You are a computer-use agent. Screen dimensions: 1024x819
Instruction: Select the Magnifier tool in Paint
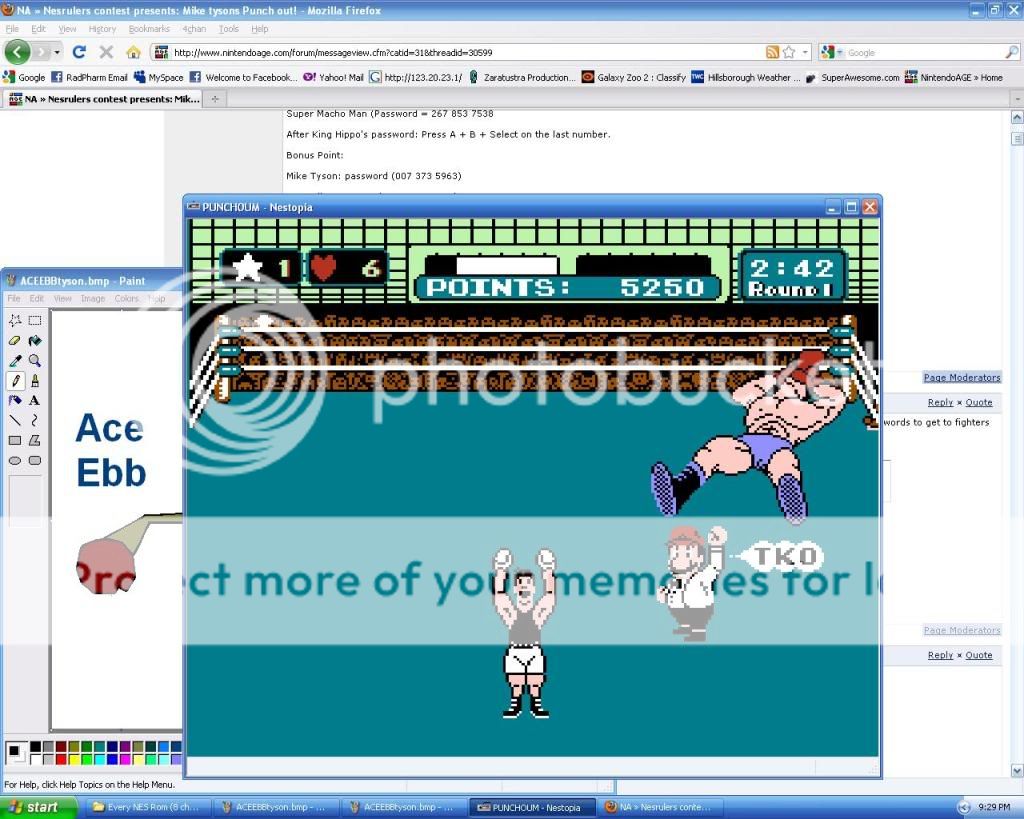tap(35, 360)
